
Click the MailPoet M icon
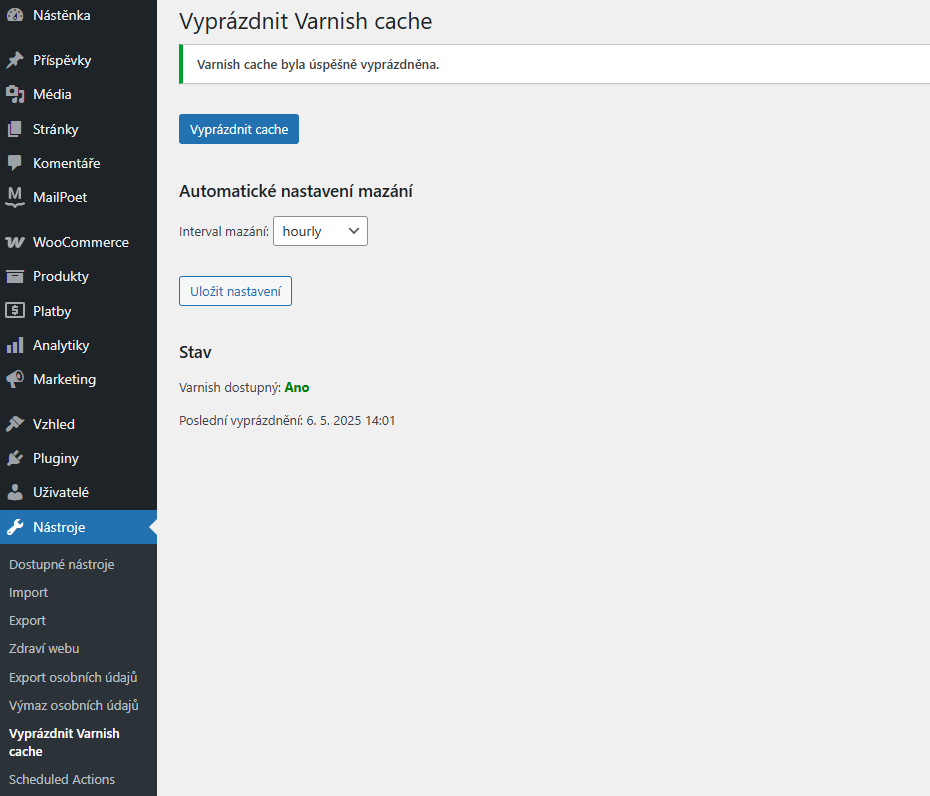tap(15, 197)
